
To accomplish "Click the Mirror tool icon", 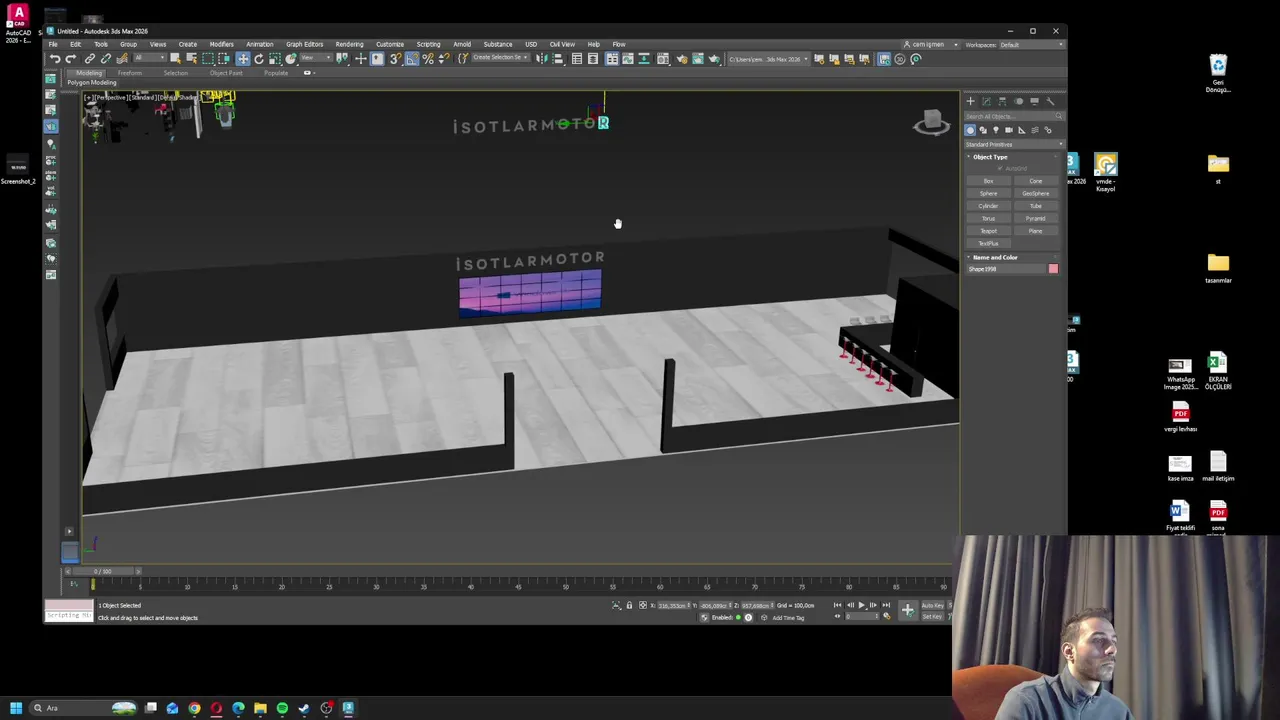I will [x=543, y=58].
